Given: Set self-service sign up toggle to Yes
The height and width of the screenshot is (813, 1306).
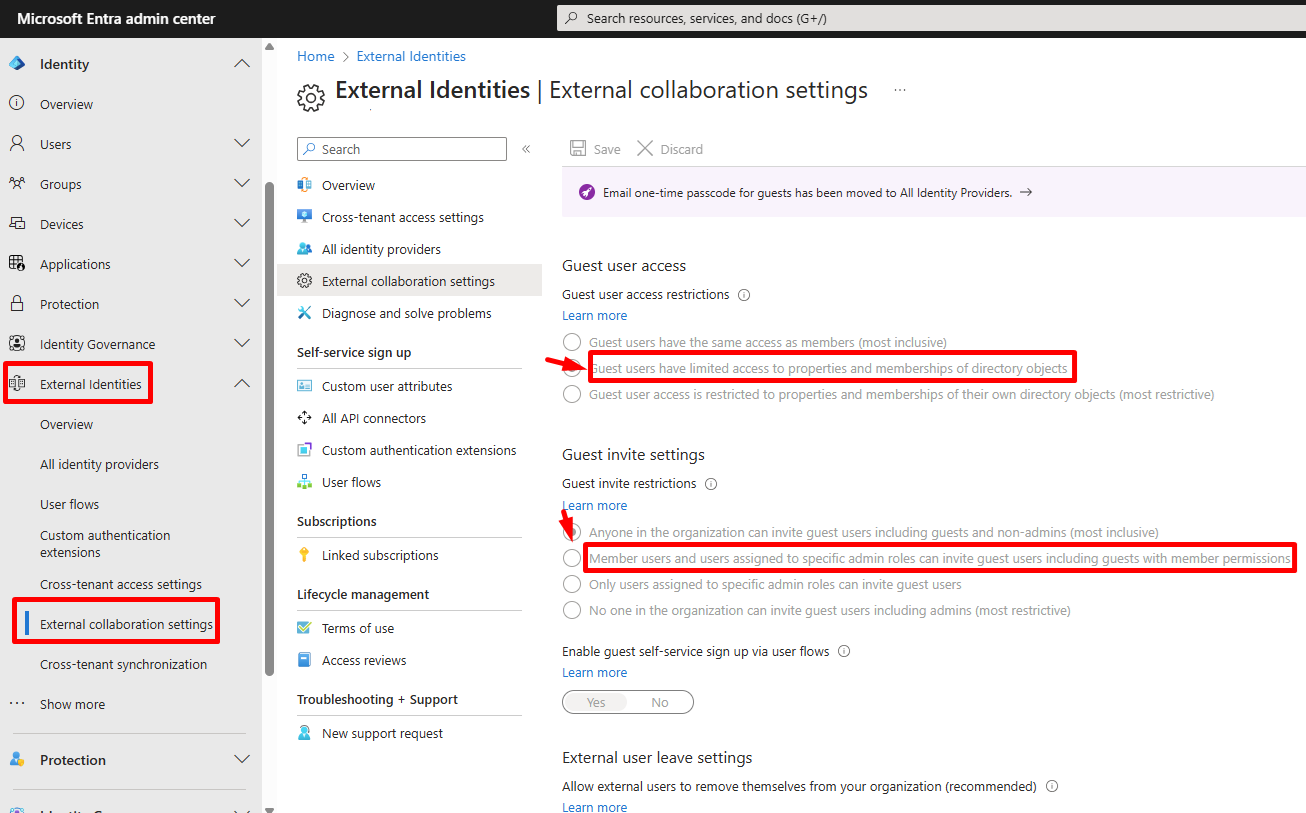Looking at the screenshot, I should click(x=596, y=702).
